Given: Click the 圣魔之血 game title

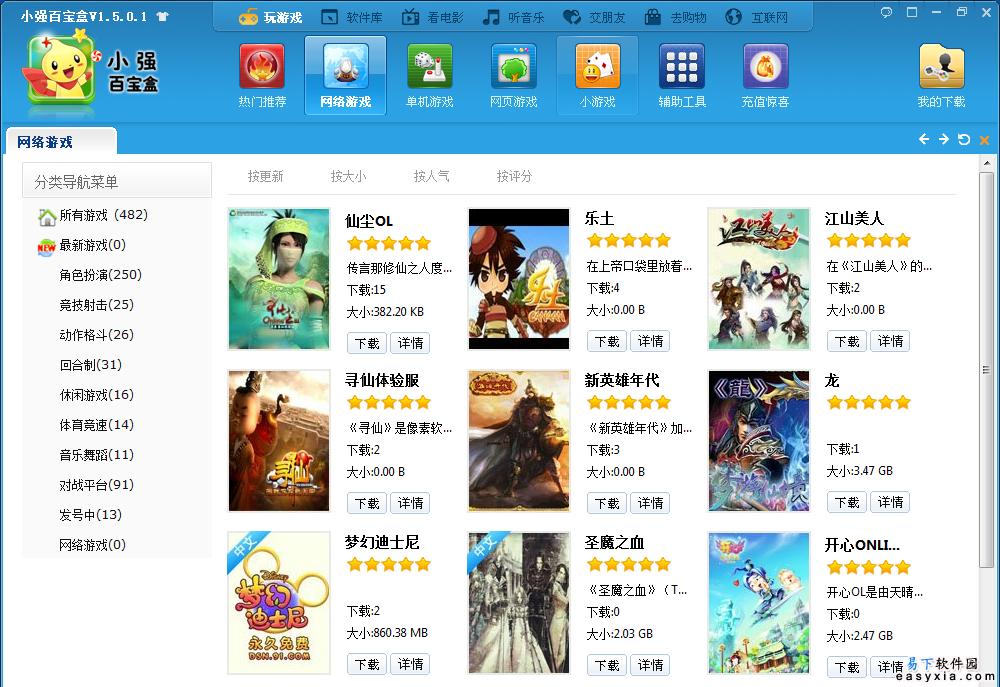Looking at the screenshot, I should tap(614, 543).
